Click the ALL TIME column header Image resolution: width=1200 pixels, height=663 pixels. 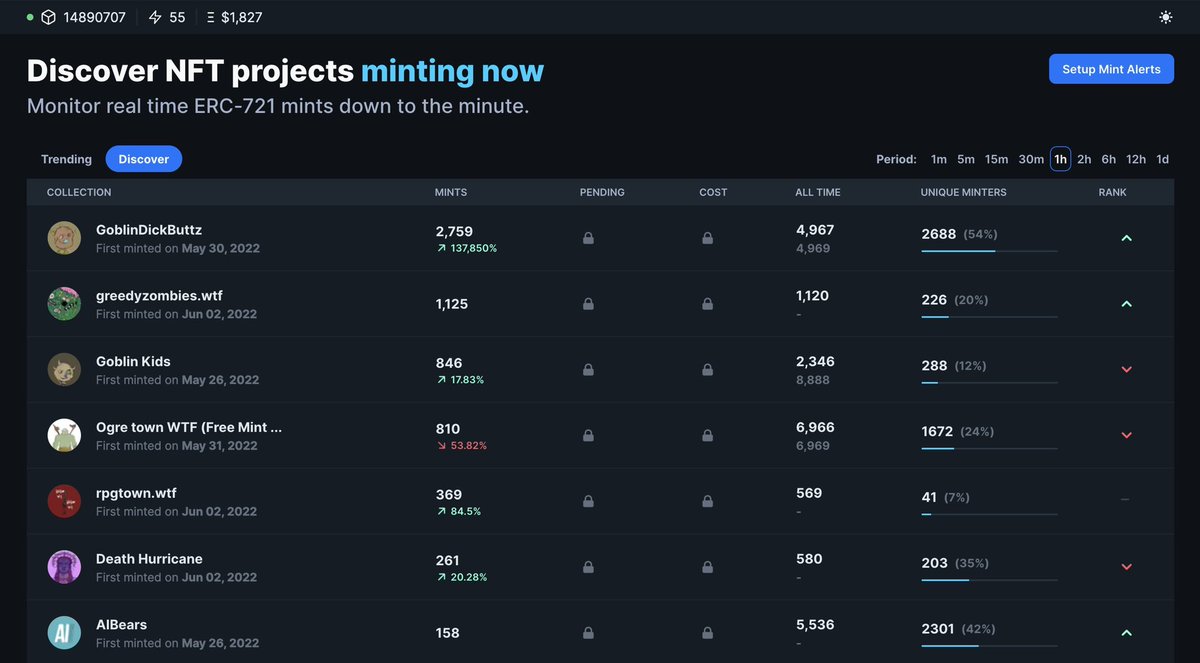pos(818,192)
